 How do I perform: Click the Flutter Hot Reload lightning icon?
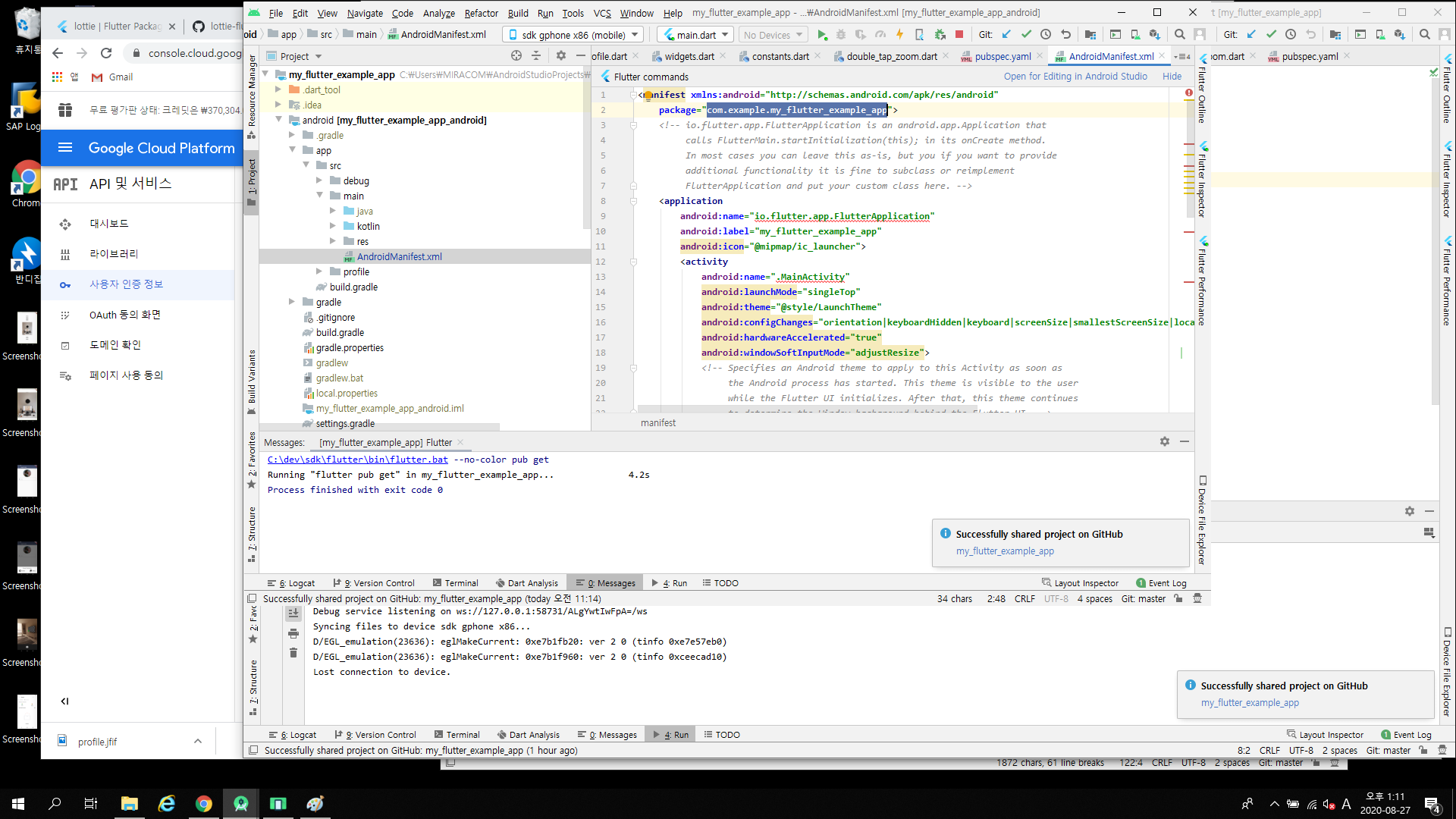point(899,35)
